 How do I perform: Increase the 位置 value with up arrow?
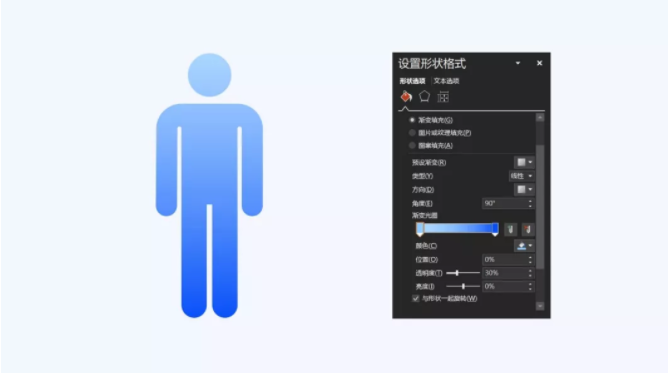pyautogui.click(x=530, y=257)
